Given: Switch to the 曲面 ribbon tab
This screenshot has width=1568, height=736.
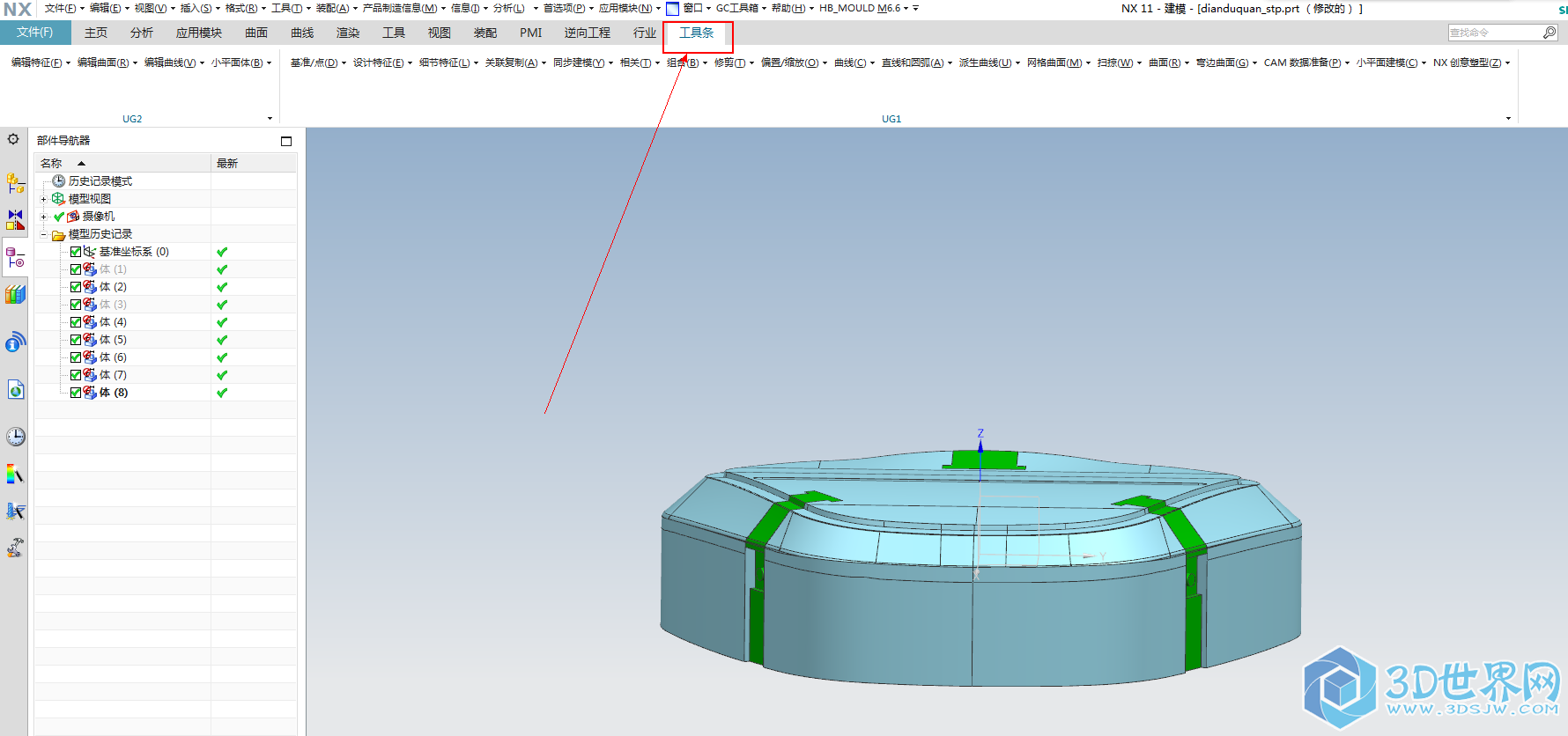Looking at the screenshot, I should (256, 33).
